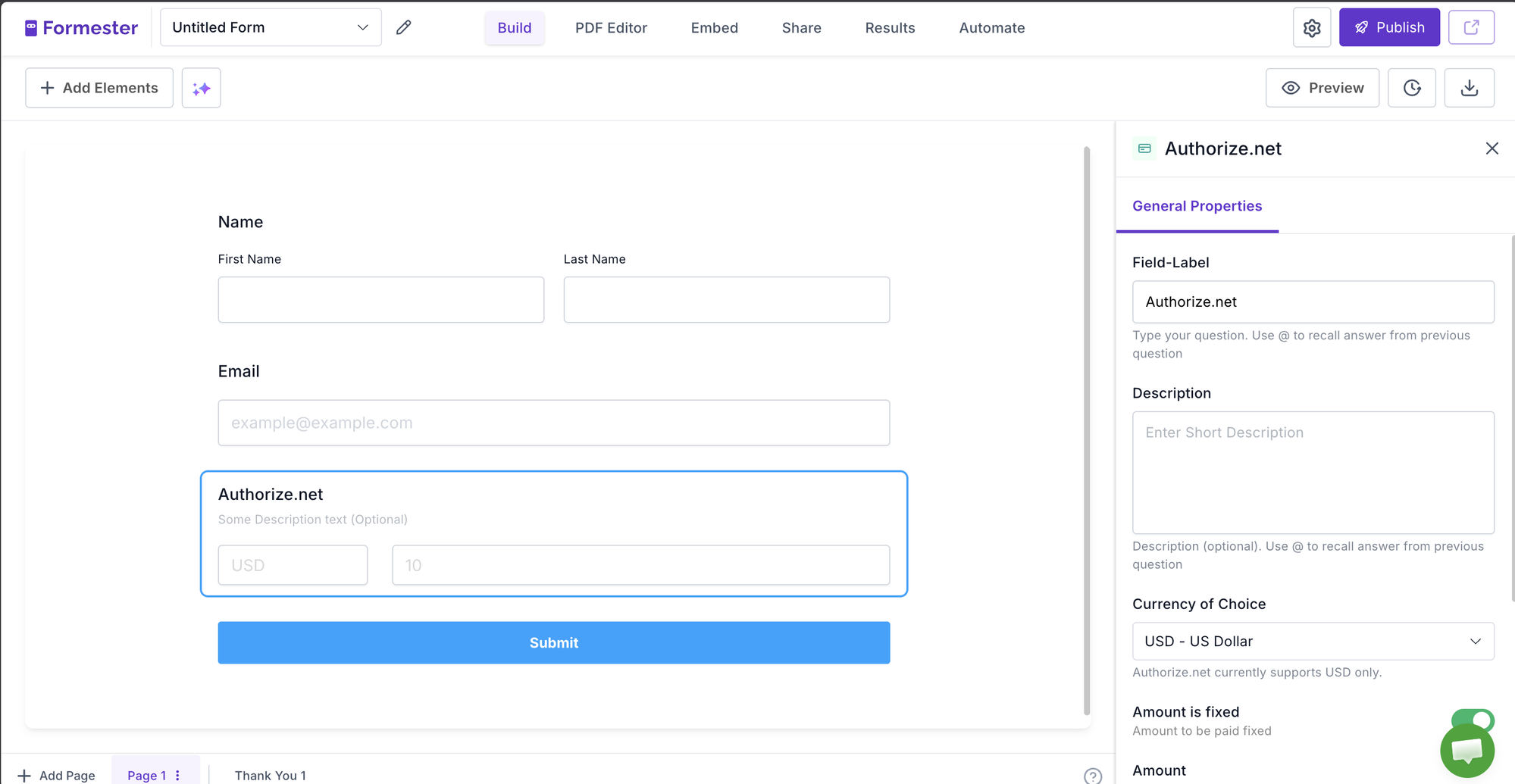Open form settings via the gear icon
Viewport: 1515px width, 784px height.
click(1312, 28)
